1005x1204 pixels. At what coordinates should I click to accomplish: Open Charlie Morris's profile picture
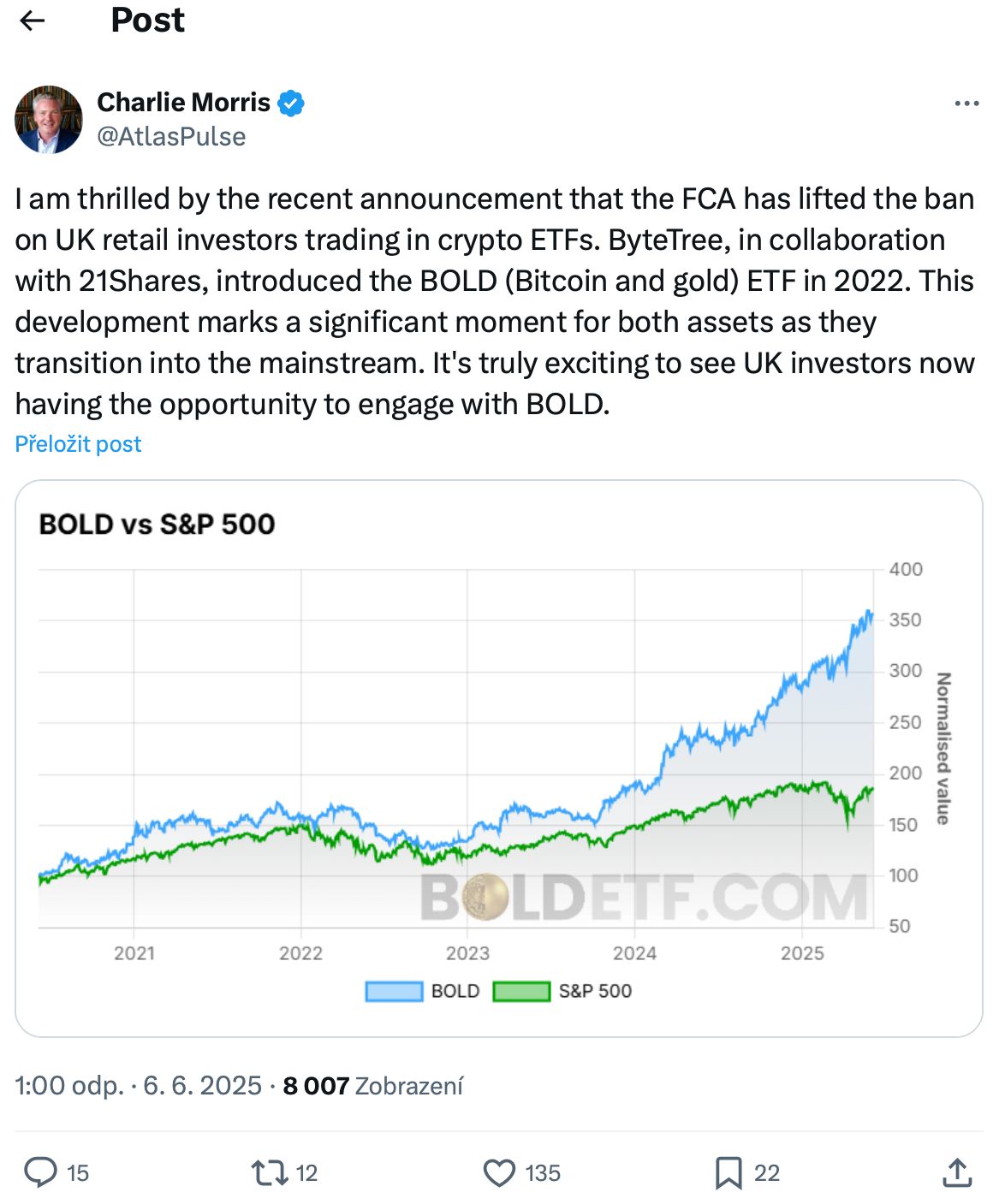(x=49, y=119)
